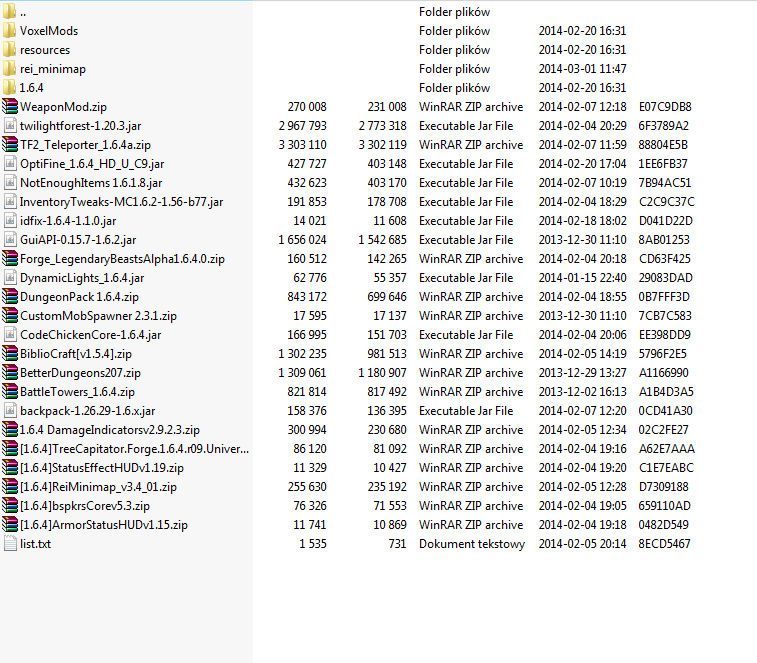This screenshot has height=663, width=757.
Task: Click the archive icon of [1.6.4]bspkrsCorev5.3.zip
Action: (10, 506)
